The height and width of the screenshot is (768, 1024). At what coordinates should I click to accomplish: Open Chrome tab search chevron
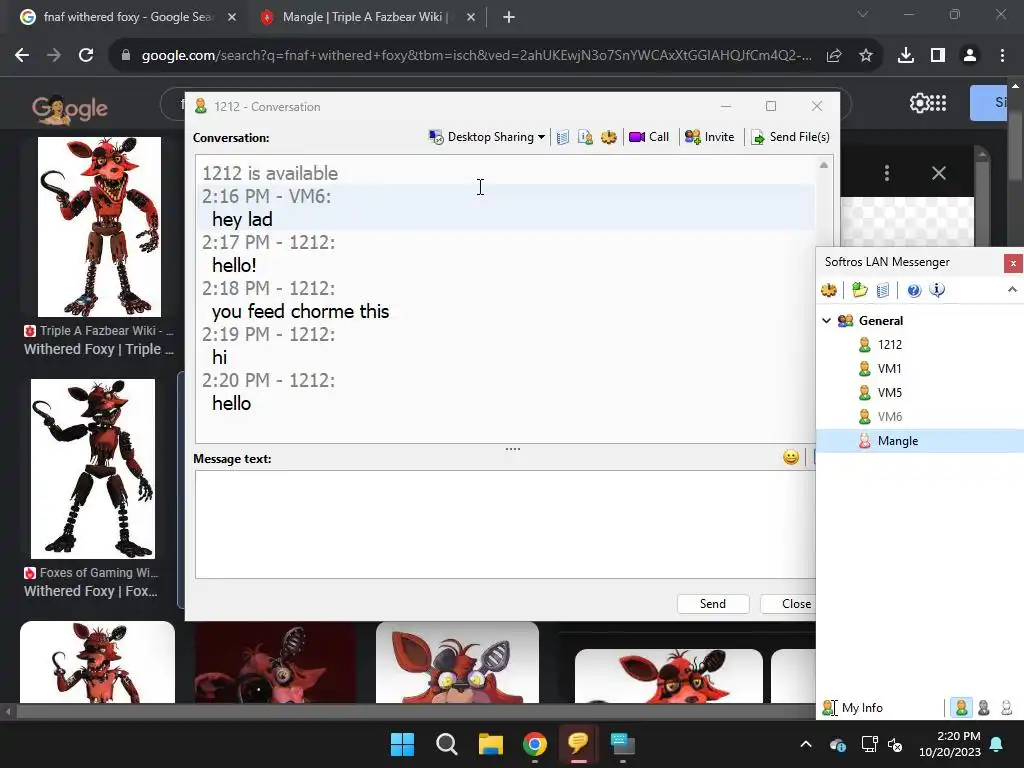pos(863,14)
